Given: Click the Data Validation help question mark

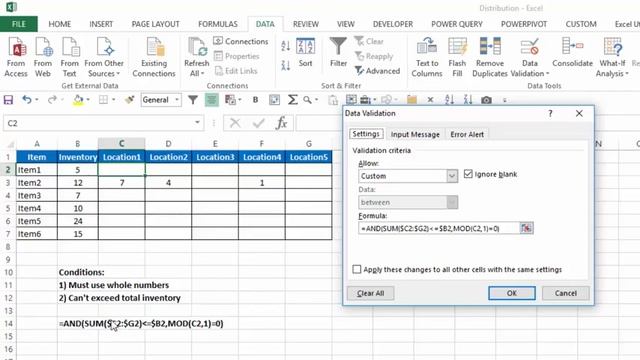Looking at the screenshot, I should [x=550, y=113].
